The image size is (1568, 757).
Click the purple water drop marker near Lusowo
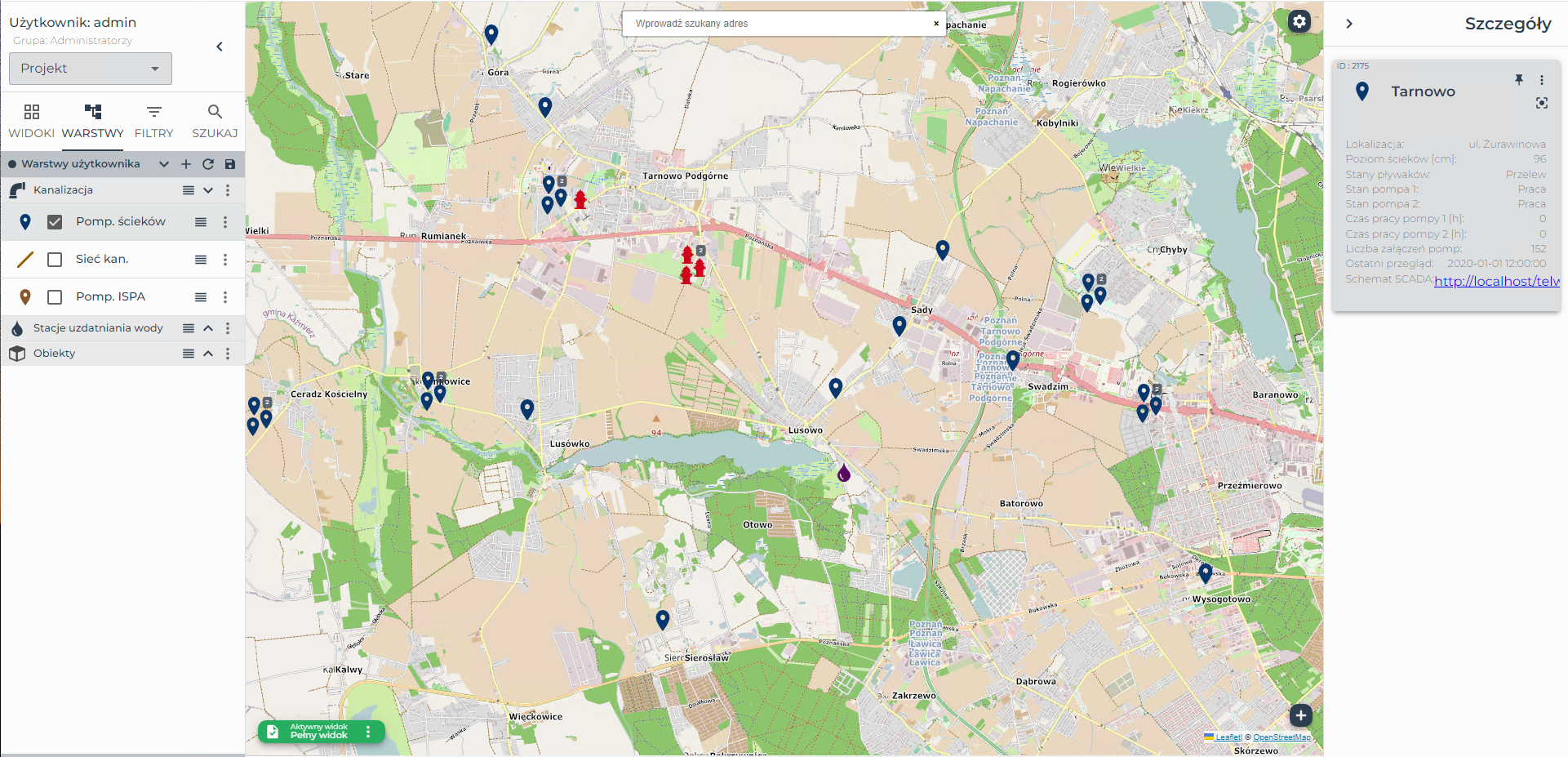844,472
